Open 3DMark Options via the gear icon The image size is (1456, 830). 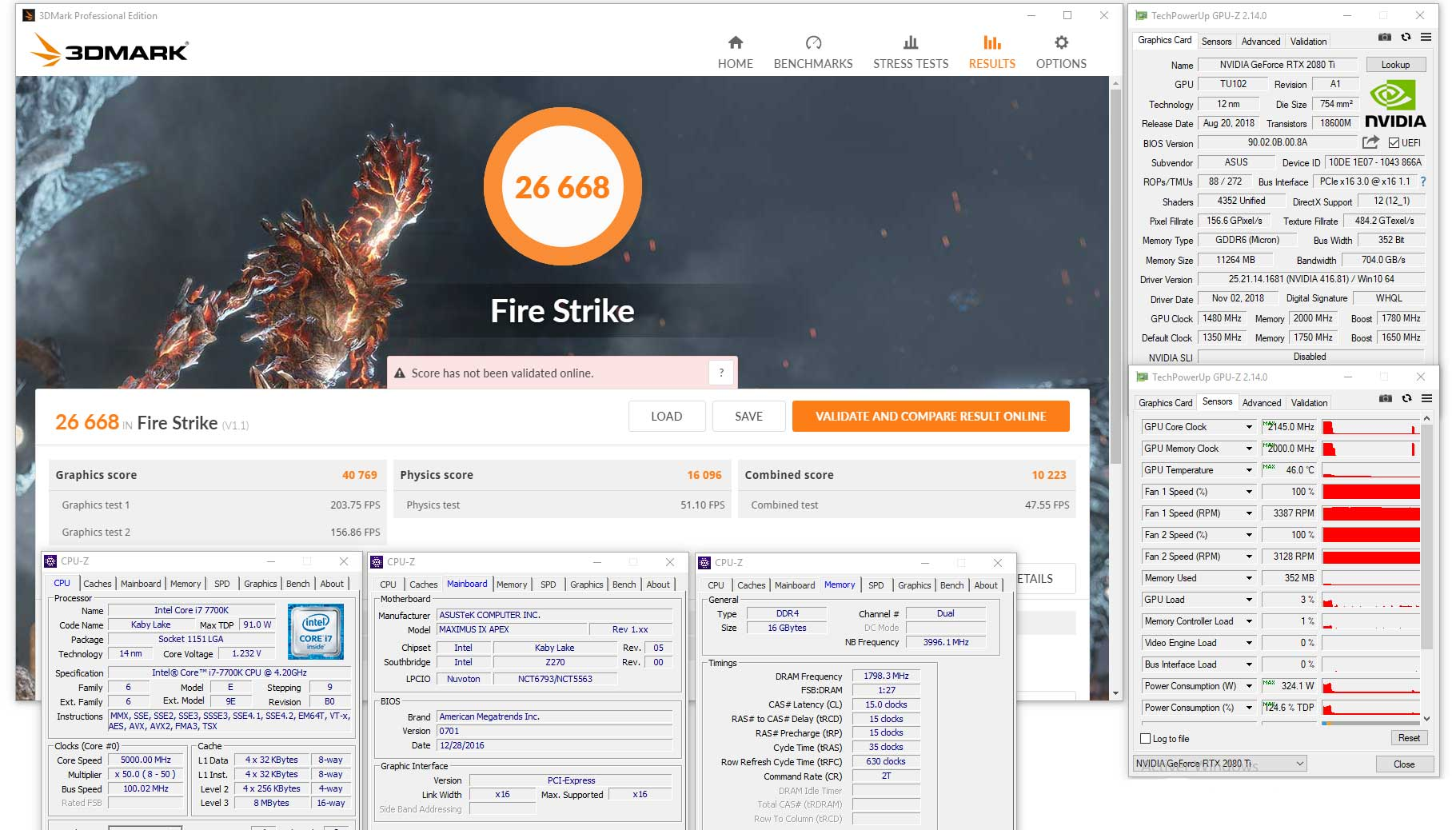click(x=1060, y=50)
